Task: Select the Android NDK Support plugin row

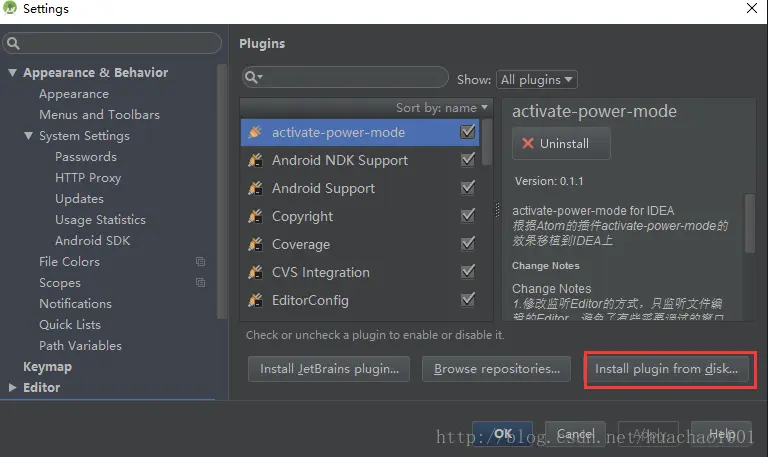Action: [x=360, y=160]
